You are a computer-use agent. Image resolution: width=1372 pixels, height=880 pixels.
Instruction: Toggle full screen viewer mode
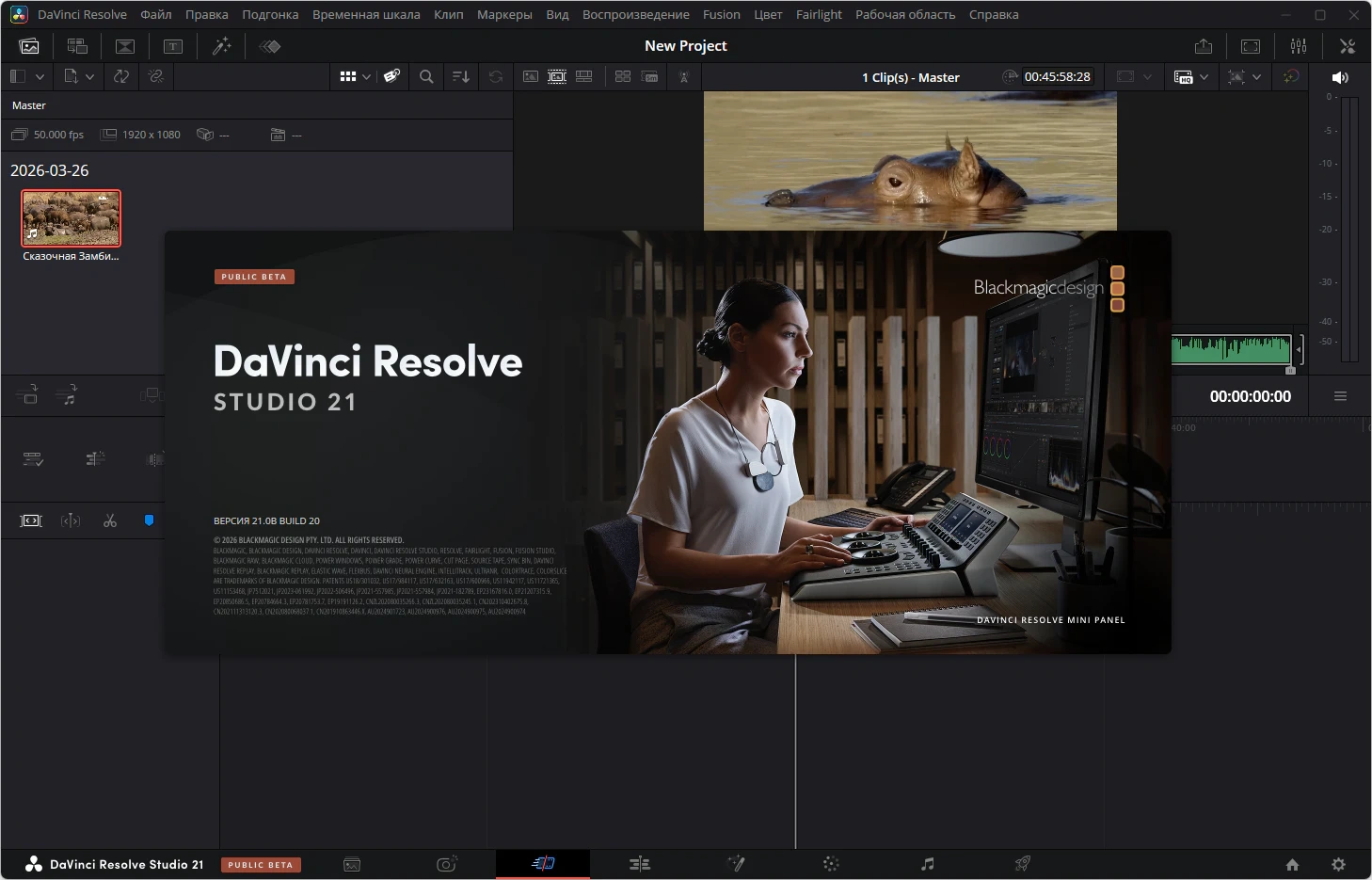(1251, 46)
